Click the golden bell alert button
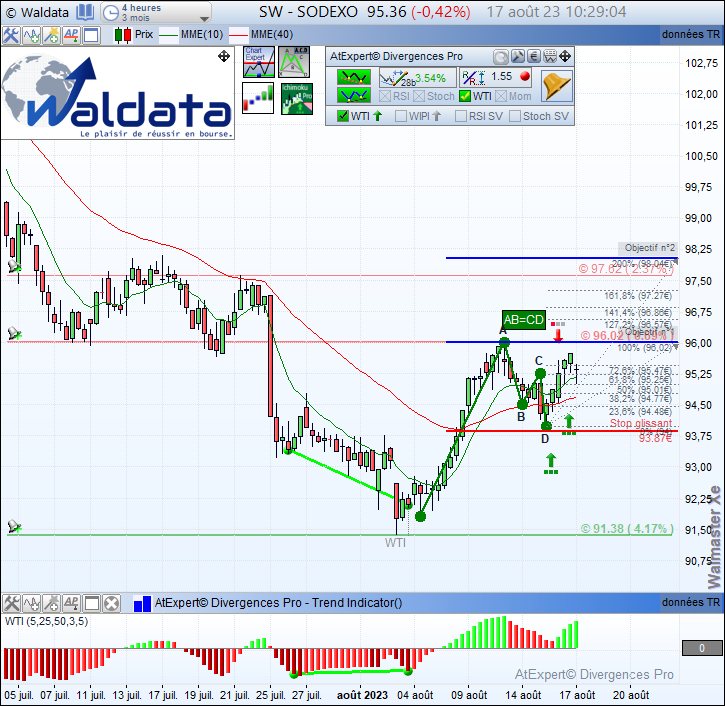Image resolution: width=725 pixels, height=706 pixels. pos(557,86)
